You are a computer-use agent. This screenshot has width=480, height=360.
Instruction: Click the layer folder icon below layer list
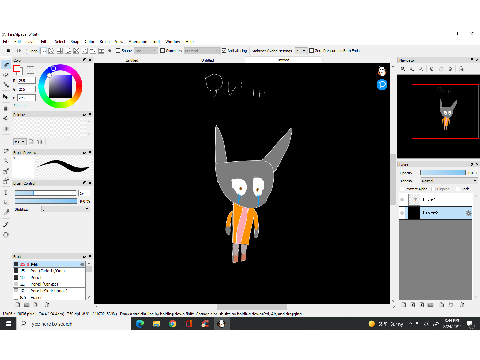pyautogui.click(x=430, y=305)
